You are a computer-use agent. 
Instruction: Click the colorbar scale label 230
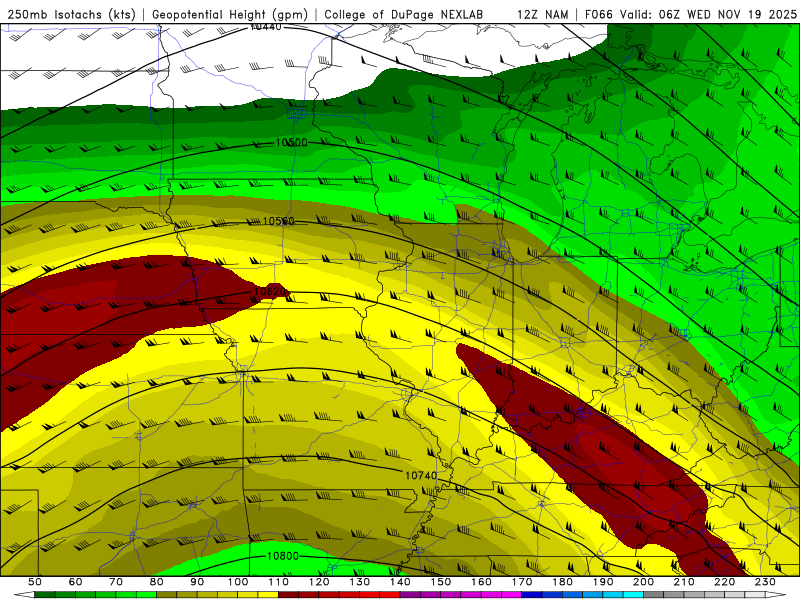click(765, 582)
